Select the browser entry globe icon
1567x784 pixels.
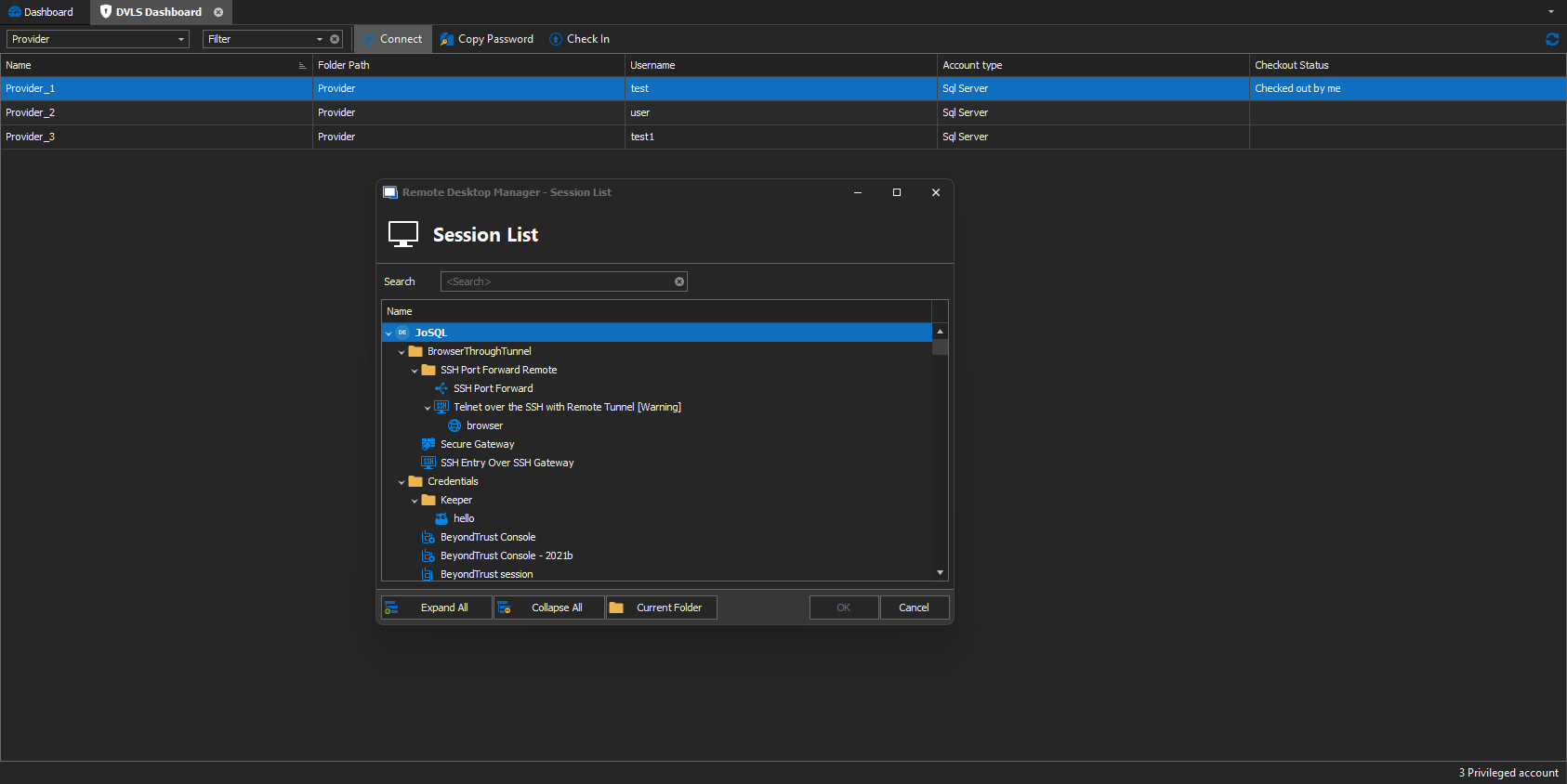[x=454, y=425]
